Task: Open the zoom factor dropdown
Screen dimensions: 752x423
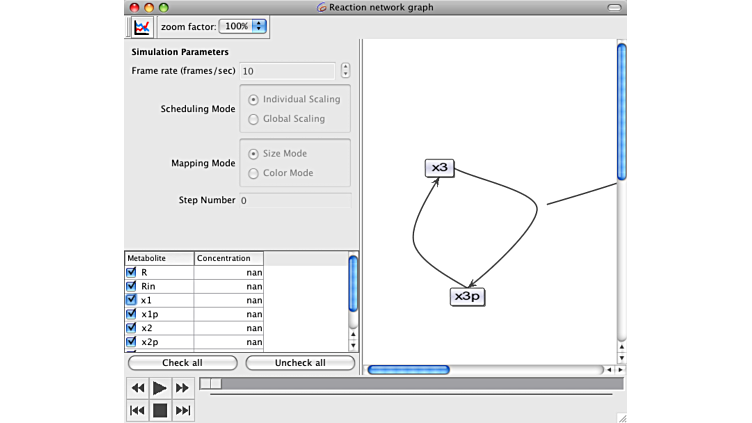Action: click(x=243, y=26)
